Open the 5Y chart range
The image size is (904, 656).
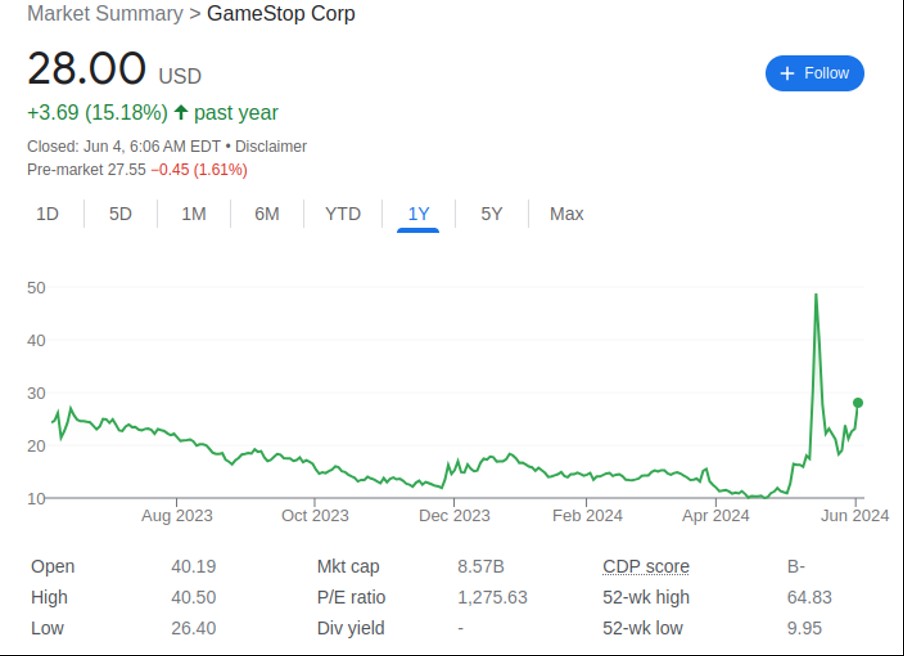coord(491,214)
